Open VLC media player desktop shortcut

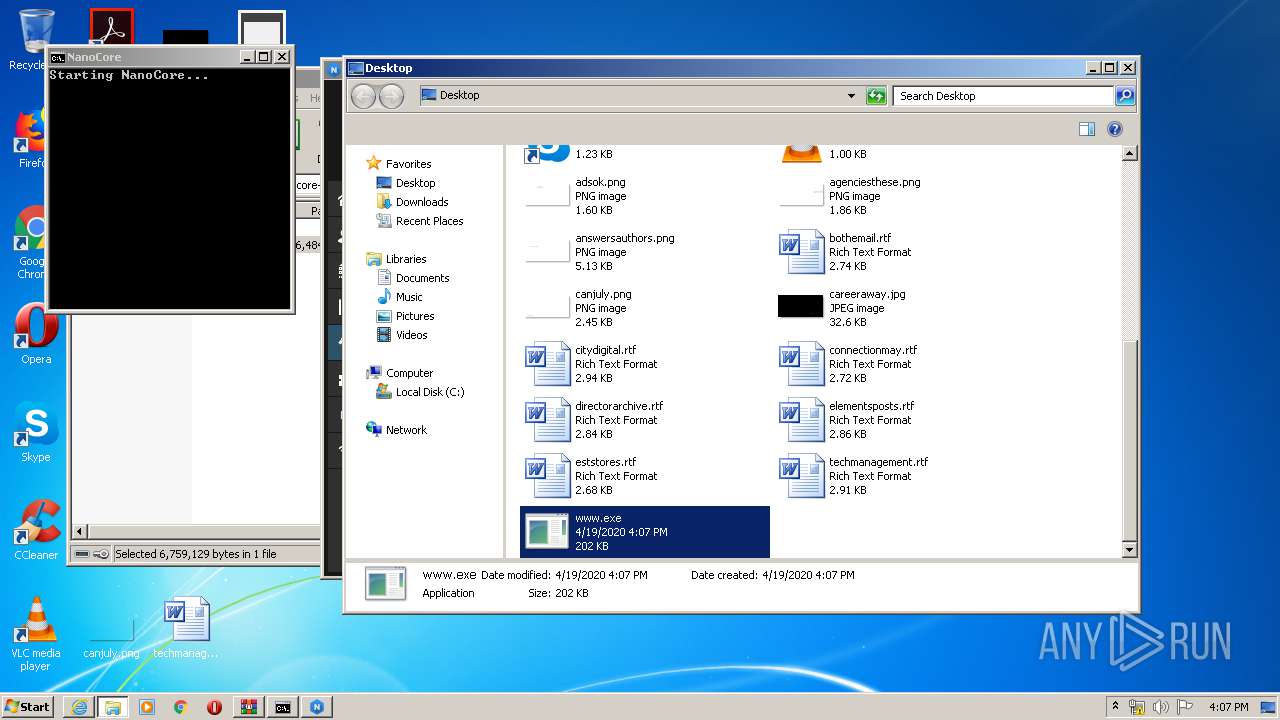point(36,634)
